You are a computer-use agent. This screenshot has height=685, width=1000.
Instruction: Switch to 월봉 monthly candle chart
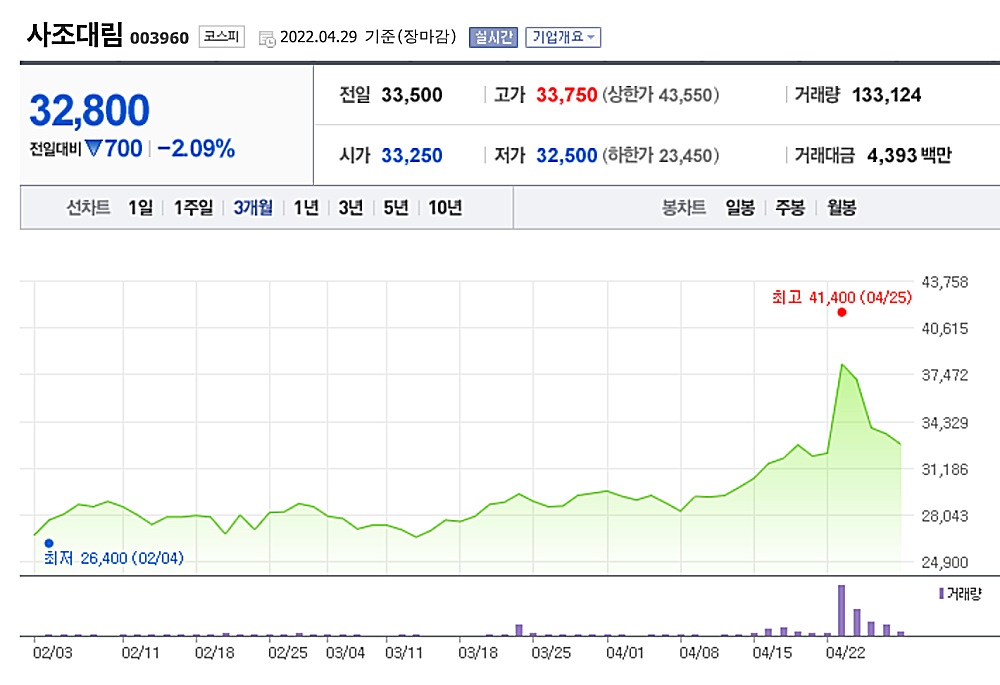pyautogui.click(x=841, y=207)
